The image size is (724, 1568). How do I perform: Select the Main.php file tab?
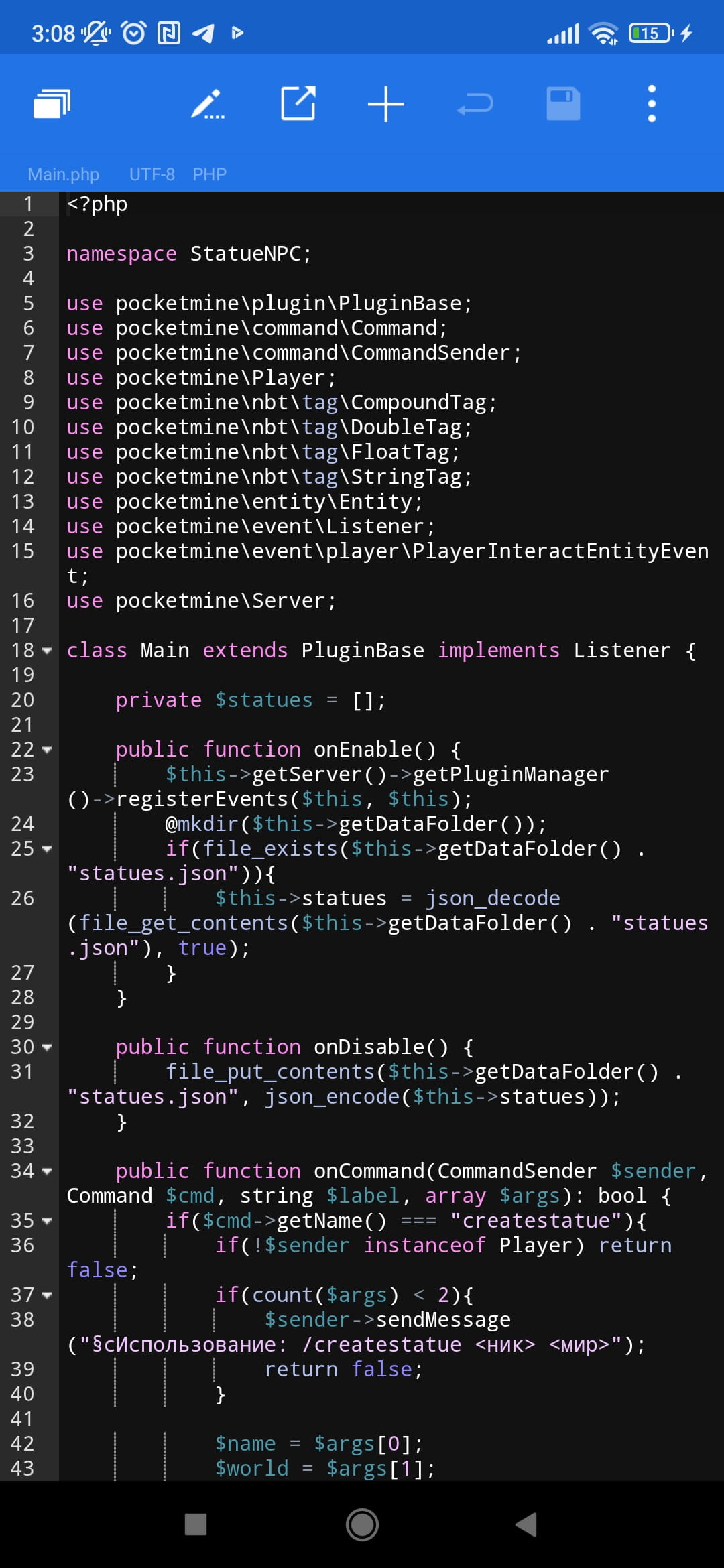(64, 174)
